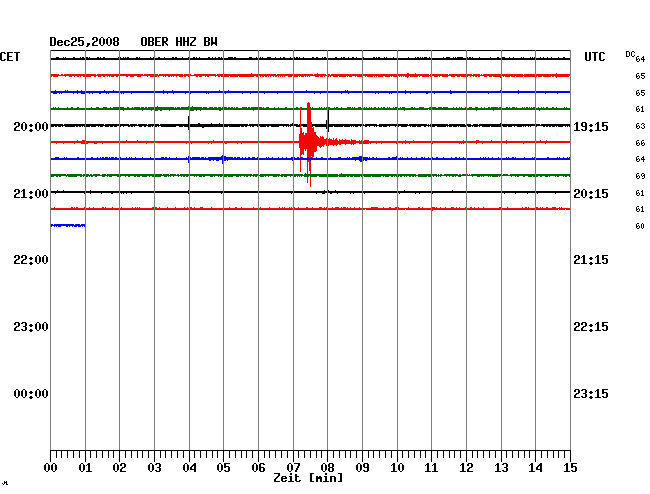This screenshot has width=650, height=494.
Task: Select the DC value 63
Action: tap(640, 126)
